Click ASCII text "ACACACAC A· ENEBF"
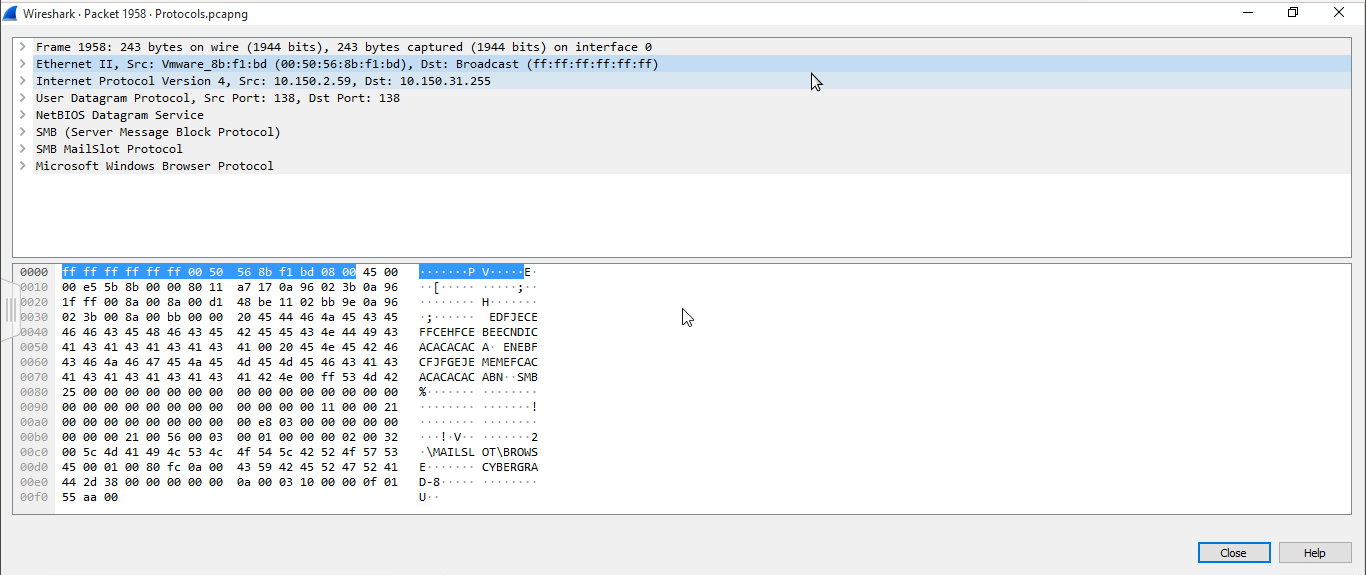The width and height of the screenshot is (1366, 575). (478, 347)
